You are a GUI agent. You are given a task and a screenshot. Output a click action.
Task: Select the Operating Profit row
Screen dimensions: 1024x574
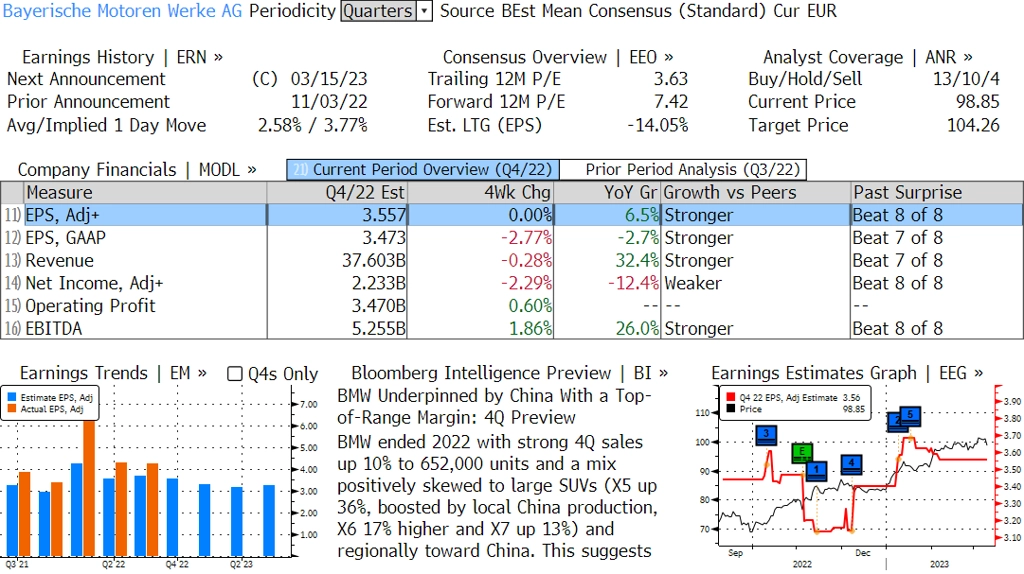(x=512, y=306)
